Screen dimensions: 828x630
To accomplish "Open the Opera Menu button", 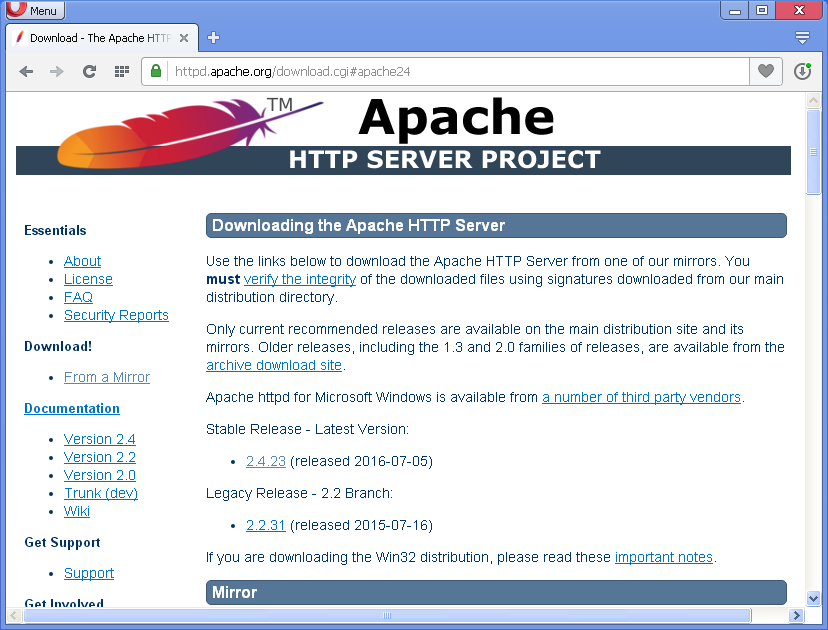I will pyautogui.click(x=35, y=10).
